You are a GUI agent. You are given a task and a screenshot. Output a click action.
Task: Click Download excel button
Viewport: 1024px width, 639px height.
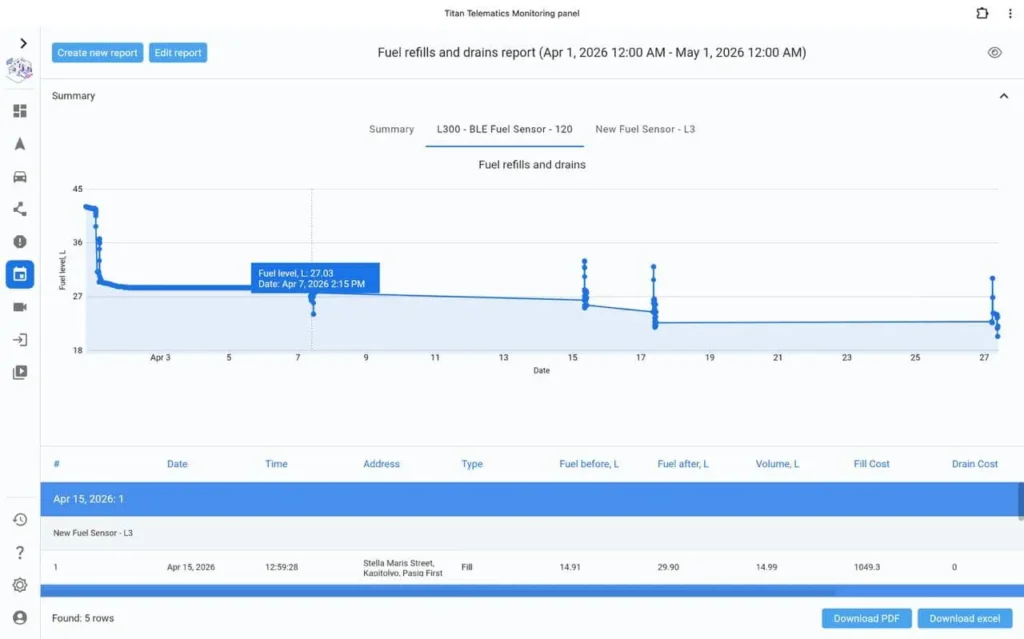(x=965, y=618)
